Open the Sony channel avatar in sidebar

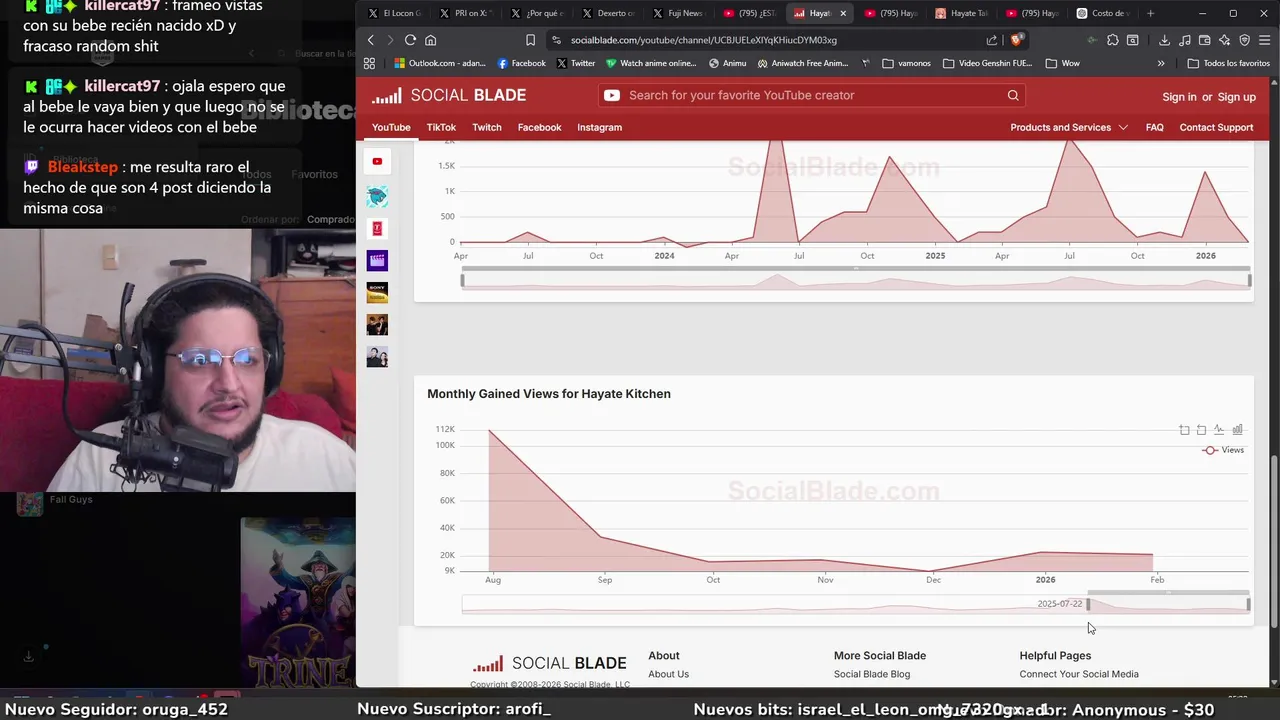pos(377,292)
